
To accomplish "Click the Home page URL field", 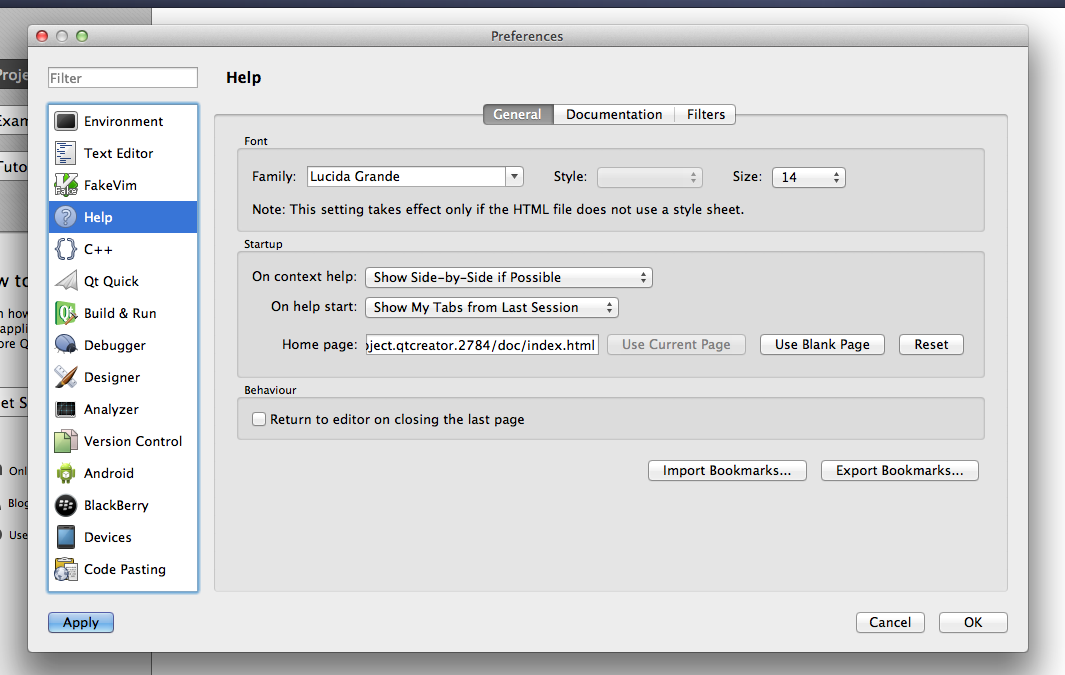I will click(x=482, y=345).
